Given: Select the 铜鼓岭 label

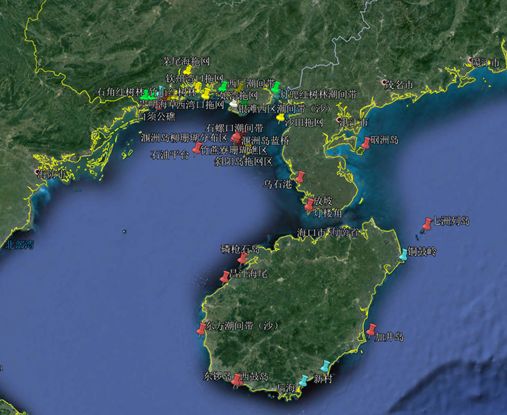Looking at the screenshot, I should pyautogui.click(x=422, y=252).
